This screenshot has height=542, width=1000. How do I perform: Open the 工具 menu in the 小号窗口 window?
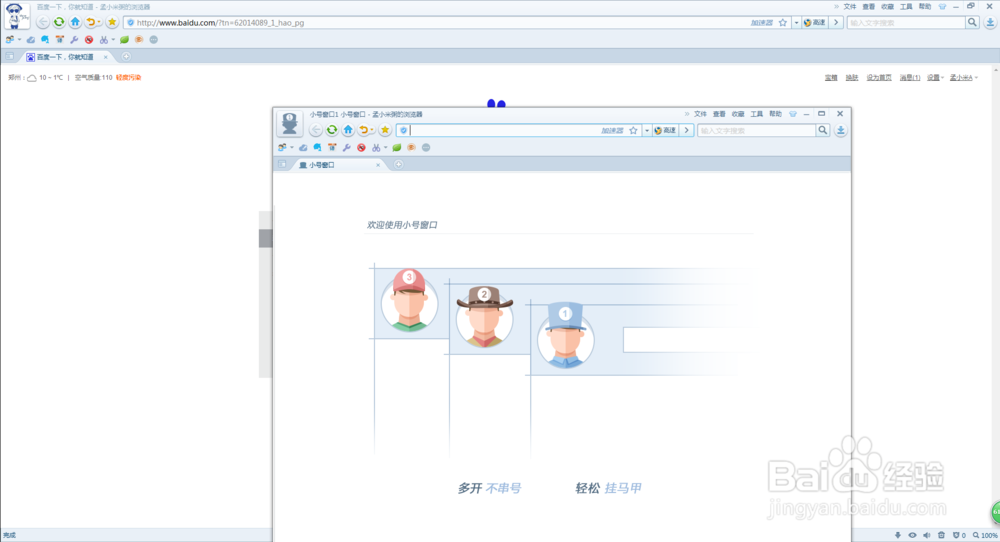(x=756, y=114)
